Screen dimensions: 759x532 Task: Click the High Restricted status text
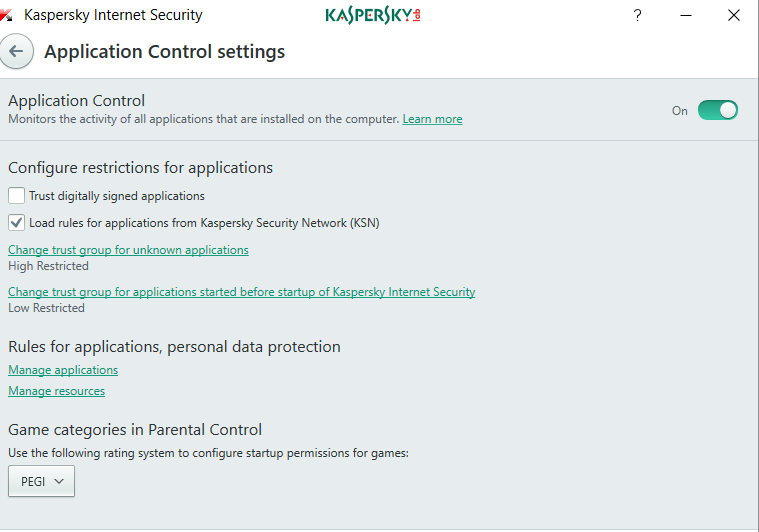tap(48, 266)
